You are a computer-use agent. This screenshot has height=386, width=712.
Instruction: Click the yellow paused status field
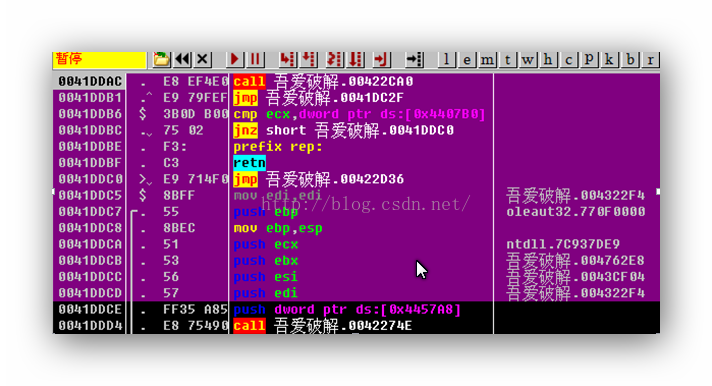pyautogui.click(x=99, y=59)
